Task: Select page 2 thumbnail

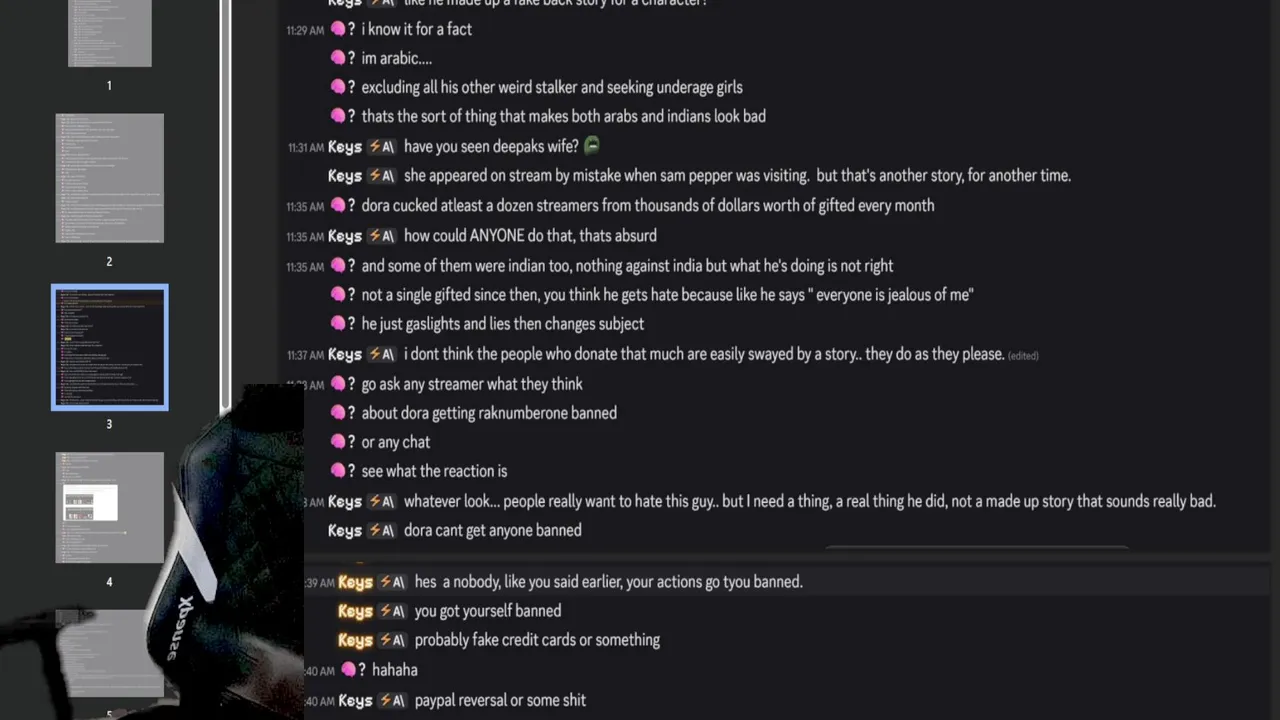Action: click(x=110, y=178)
